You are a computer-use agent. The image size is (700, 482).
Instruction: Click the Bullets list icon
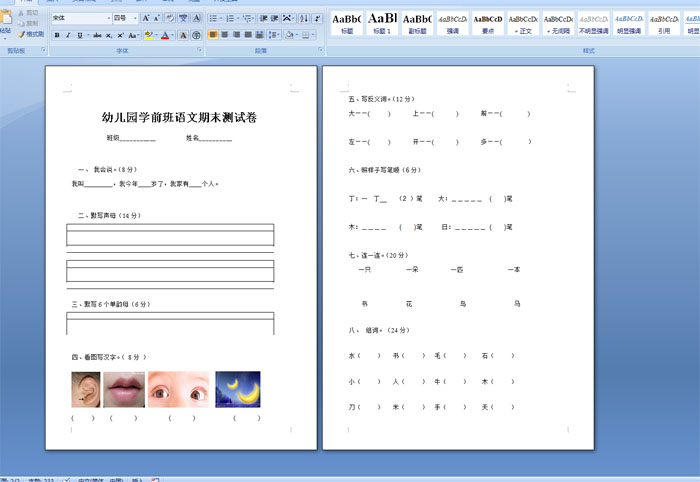(213, 18)
